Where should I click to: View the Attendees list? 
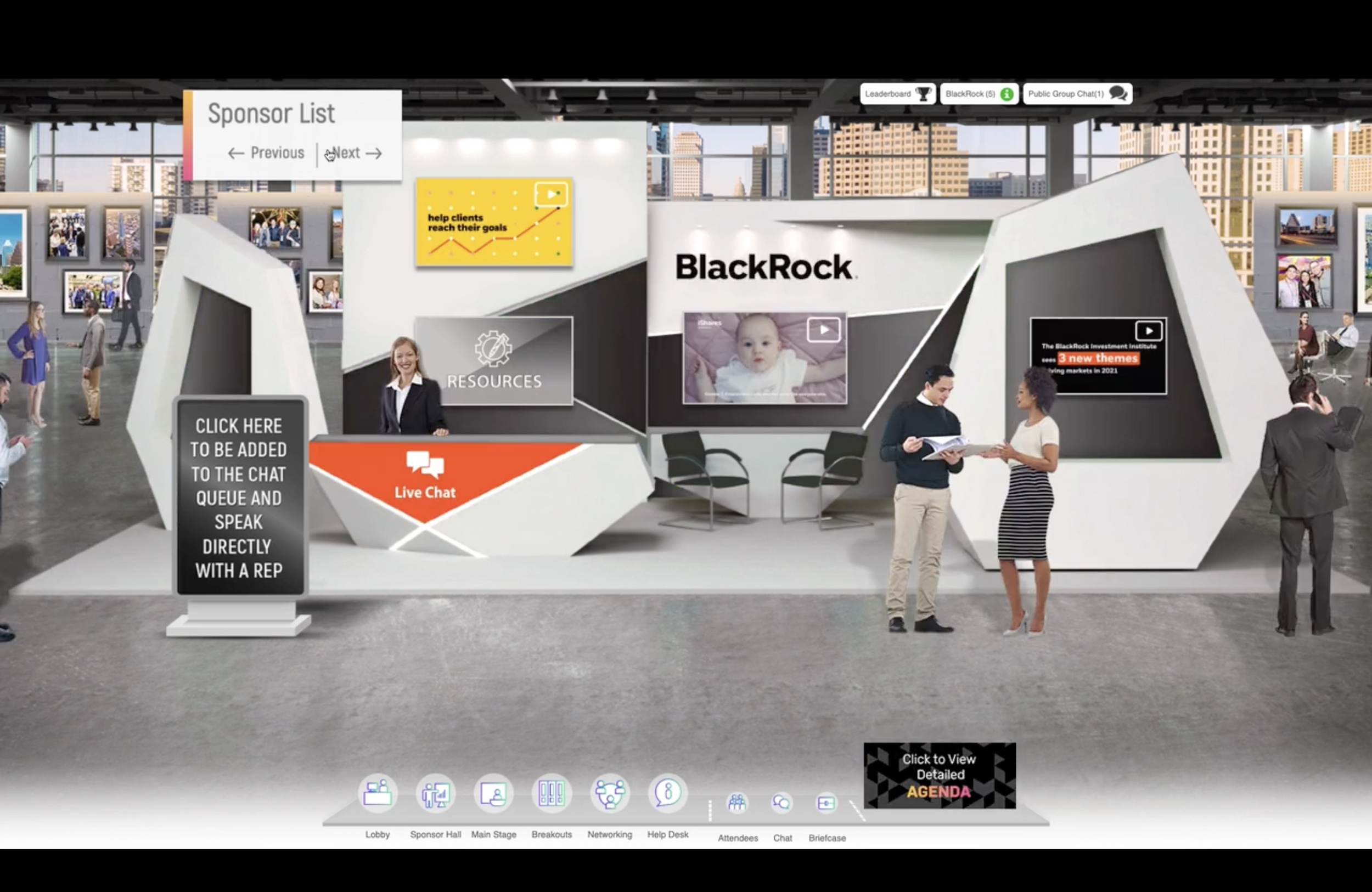pyautogui.click(x=737, y=801)
